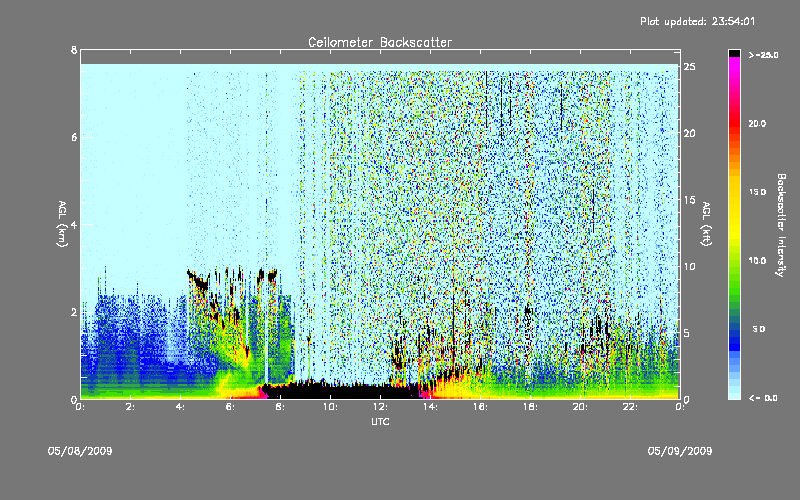Click the '2:' hour tick on x-axis
Viewport: 800px width, 500px height.
[131, 407]
